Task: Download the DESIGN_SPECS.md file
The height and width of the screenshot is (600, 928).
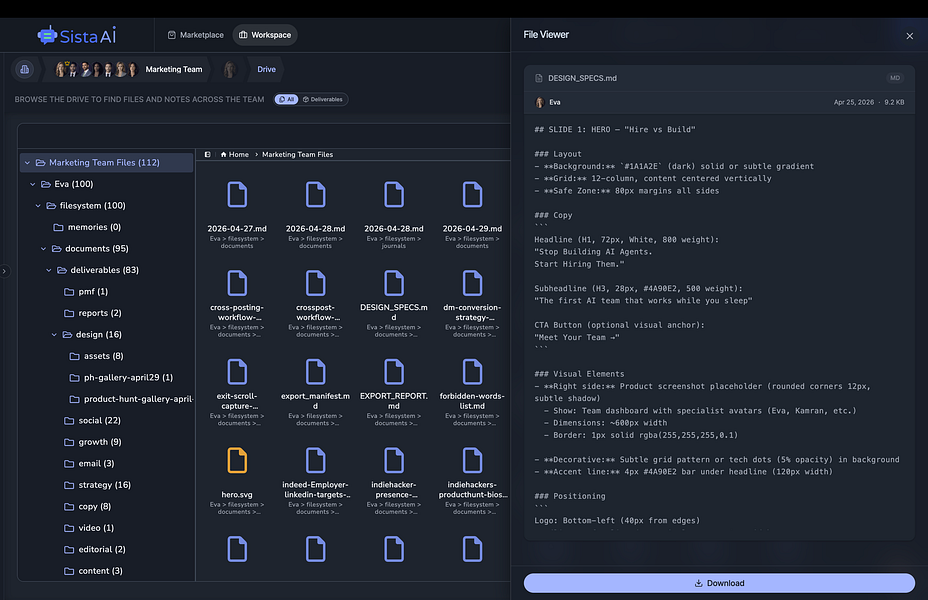Action: (x=719, y=583)
